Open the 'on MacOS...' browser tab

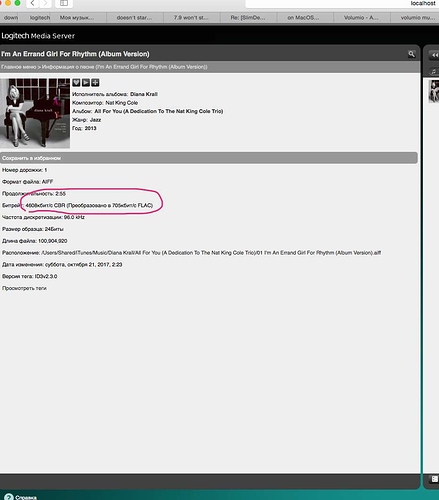tap(303, 18)
